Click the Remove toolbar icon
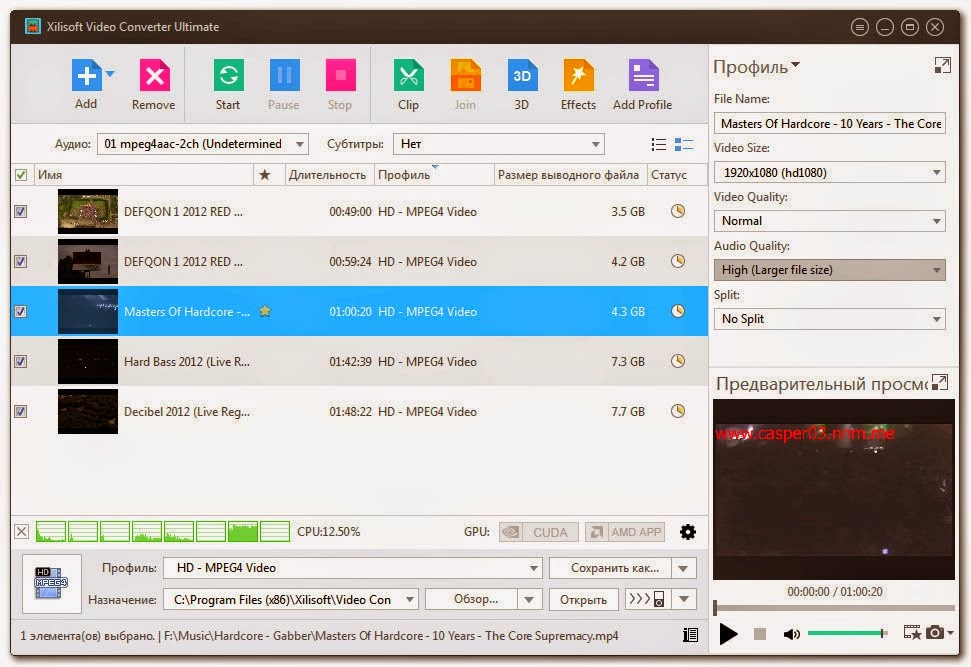The width and height of the screenshot is (971, 667). (154, 76)
